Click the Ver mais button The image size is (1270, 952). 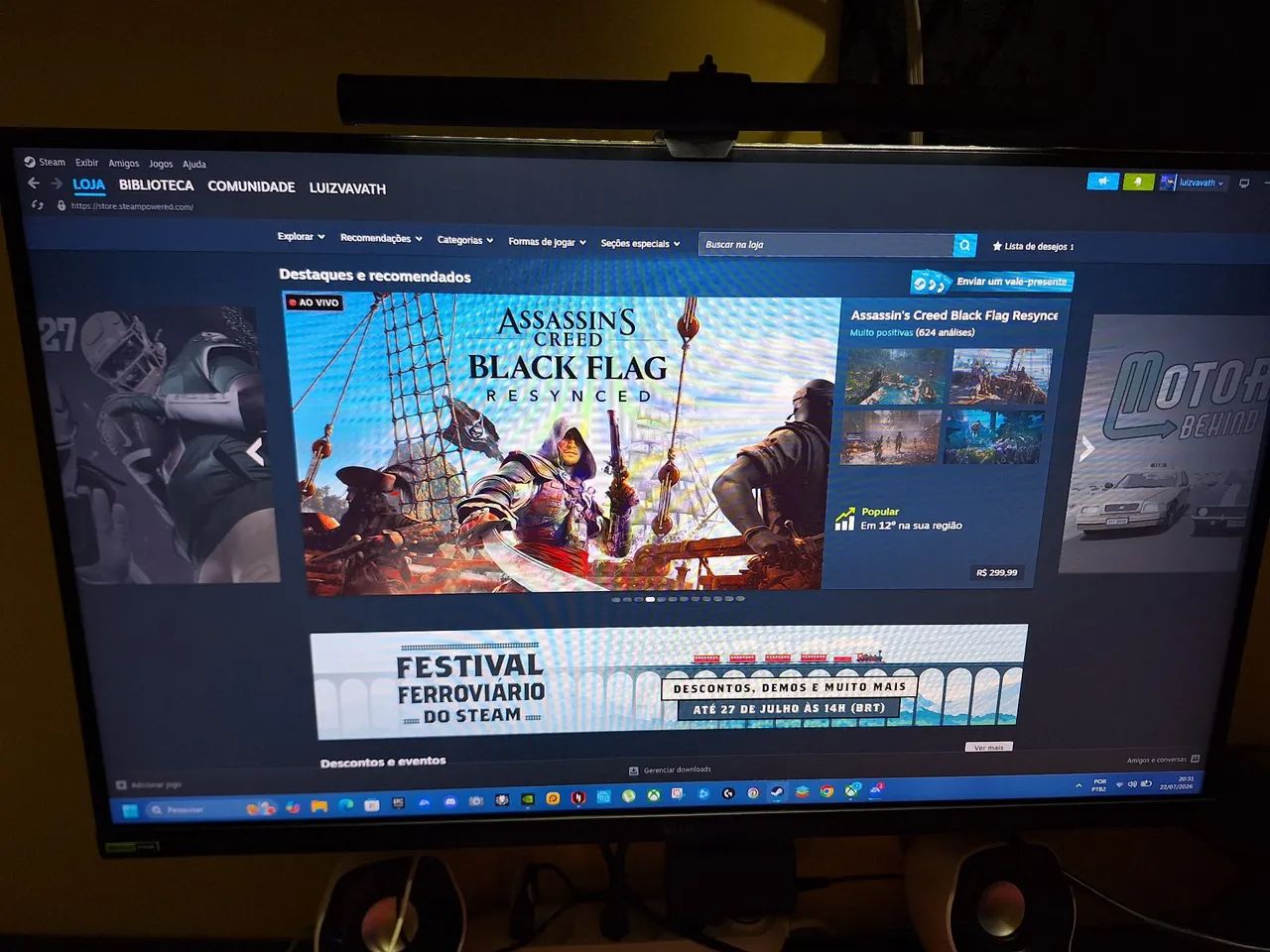click(x=988, y=747)
